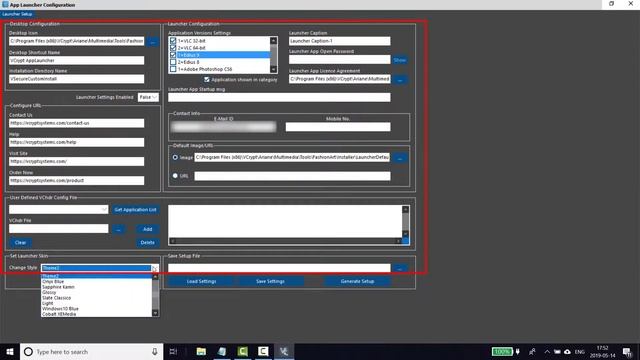Browse for the Licence Agreement file
This screenshot has height=360, width=640.
[400, 80]
